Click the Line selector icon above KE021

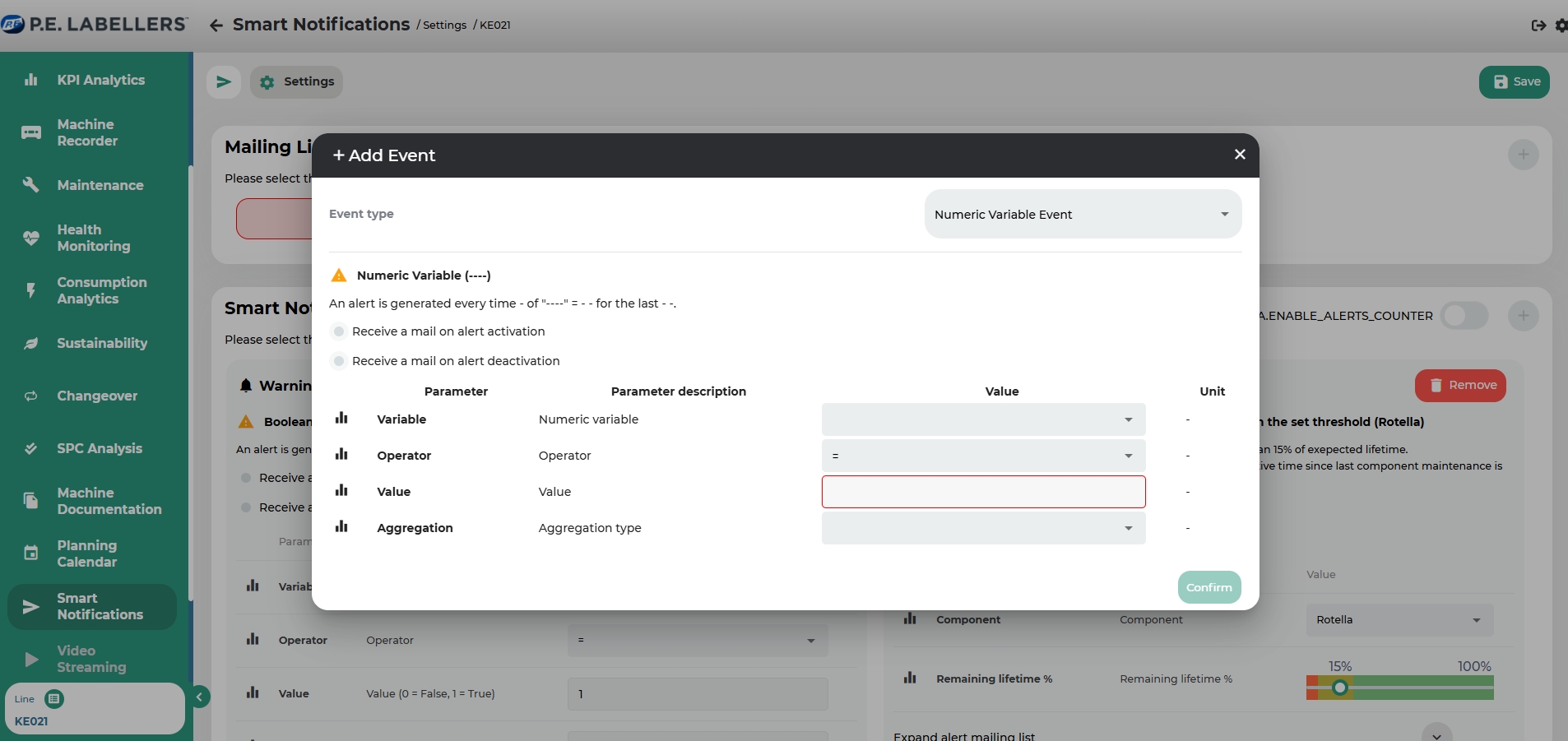[54, 699]
